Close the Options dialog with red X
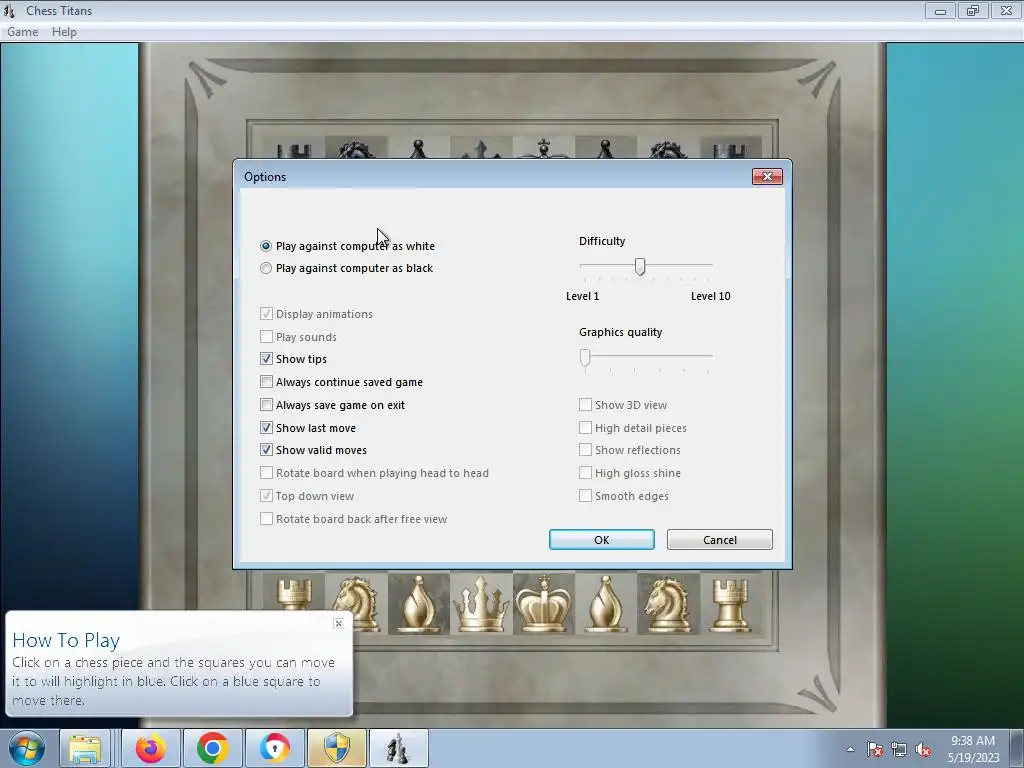1024x768 pixels. click(767, 176)
